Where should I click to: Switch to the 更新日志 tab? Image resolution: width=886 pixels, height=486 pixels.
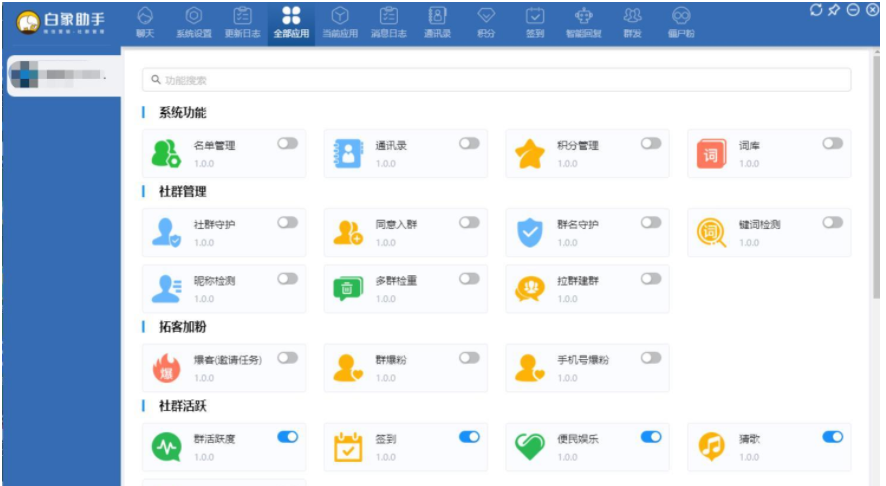242,21
